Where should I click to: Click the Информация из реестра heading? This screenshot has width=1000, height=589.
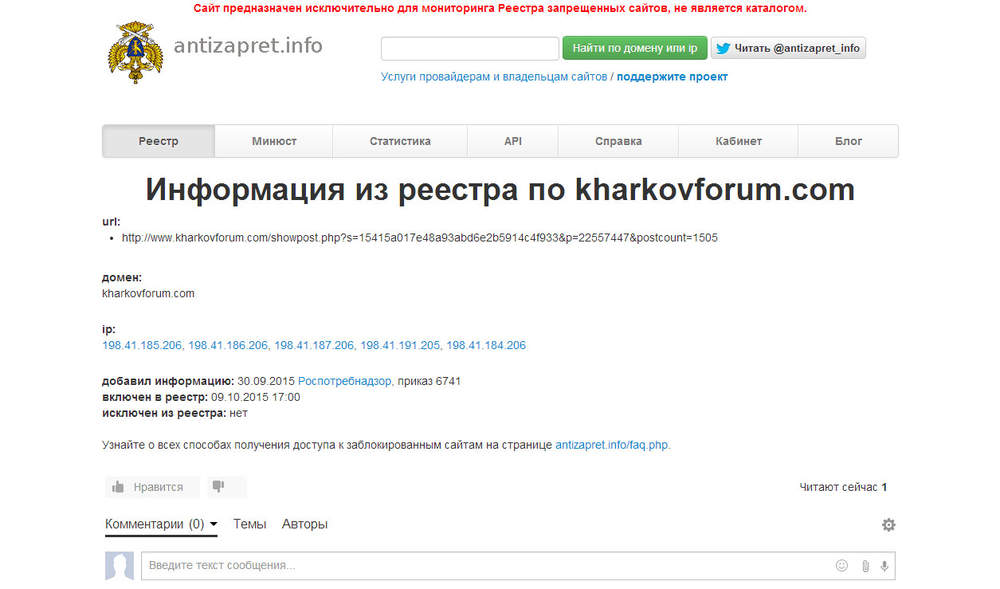500,189
